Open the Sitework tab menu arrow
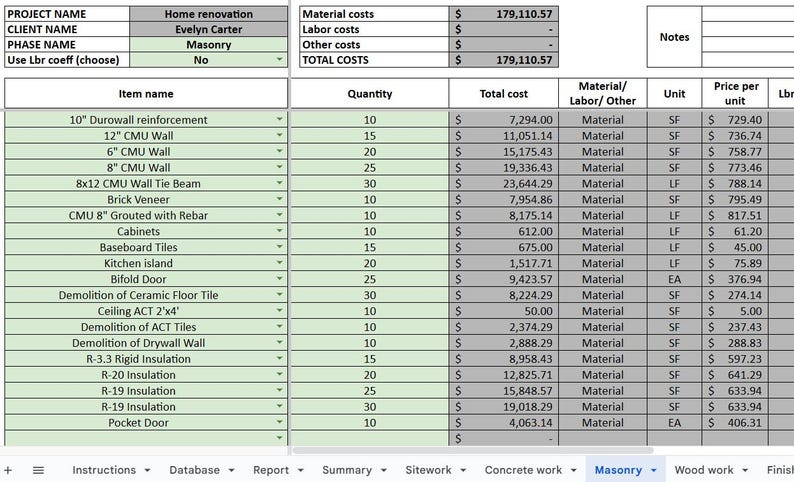This screenshot has width=794, height=482. (x=463, y=470)
